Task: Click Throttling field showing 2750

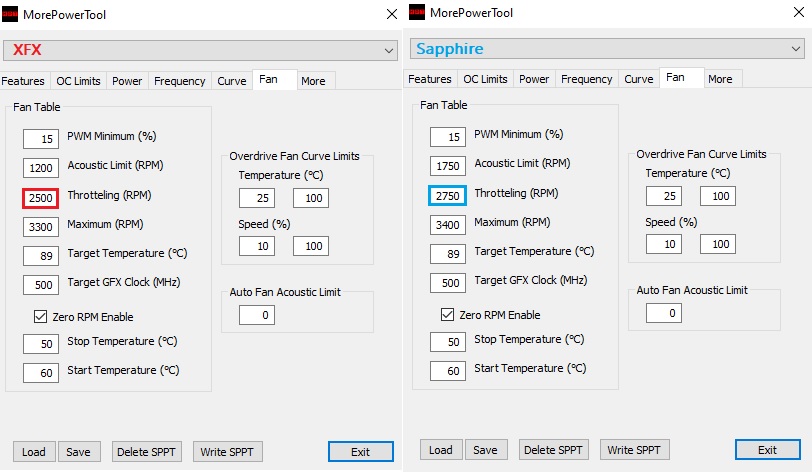Action: (x=447, y=196)
